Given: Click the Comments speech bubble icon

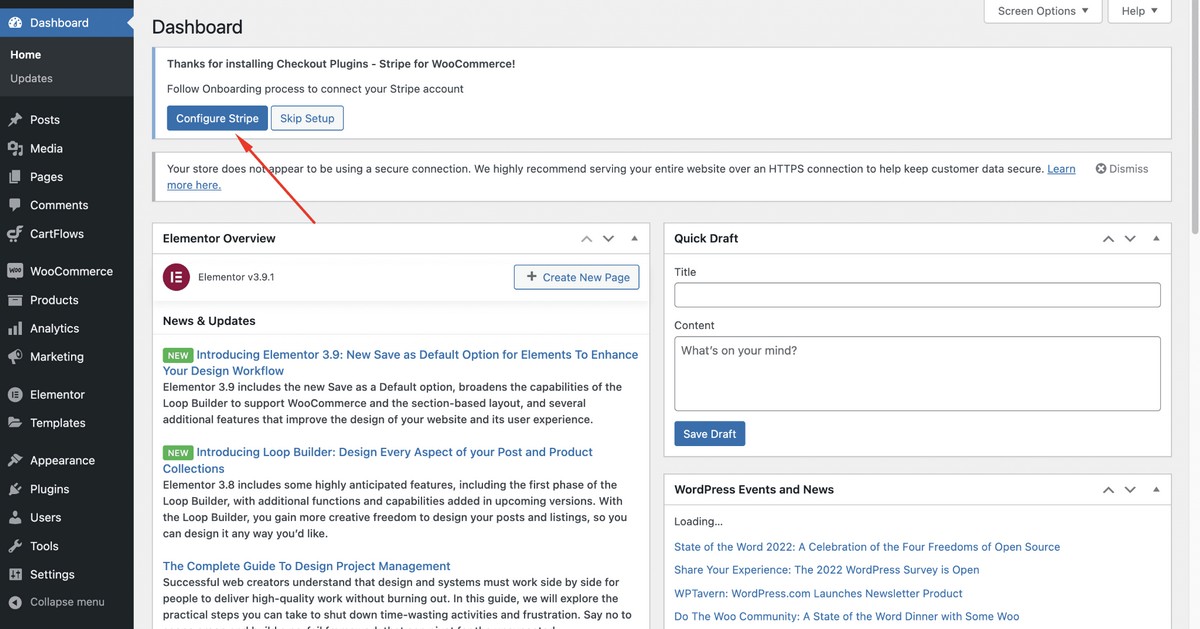Looking at the screenshot, I should [15, 205].
